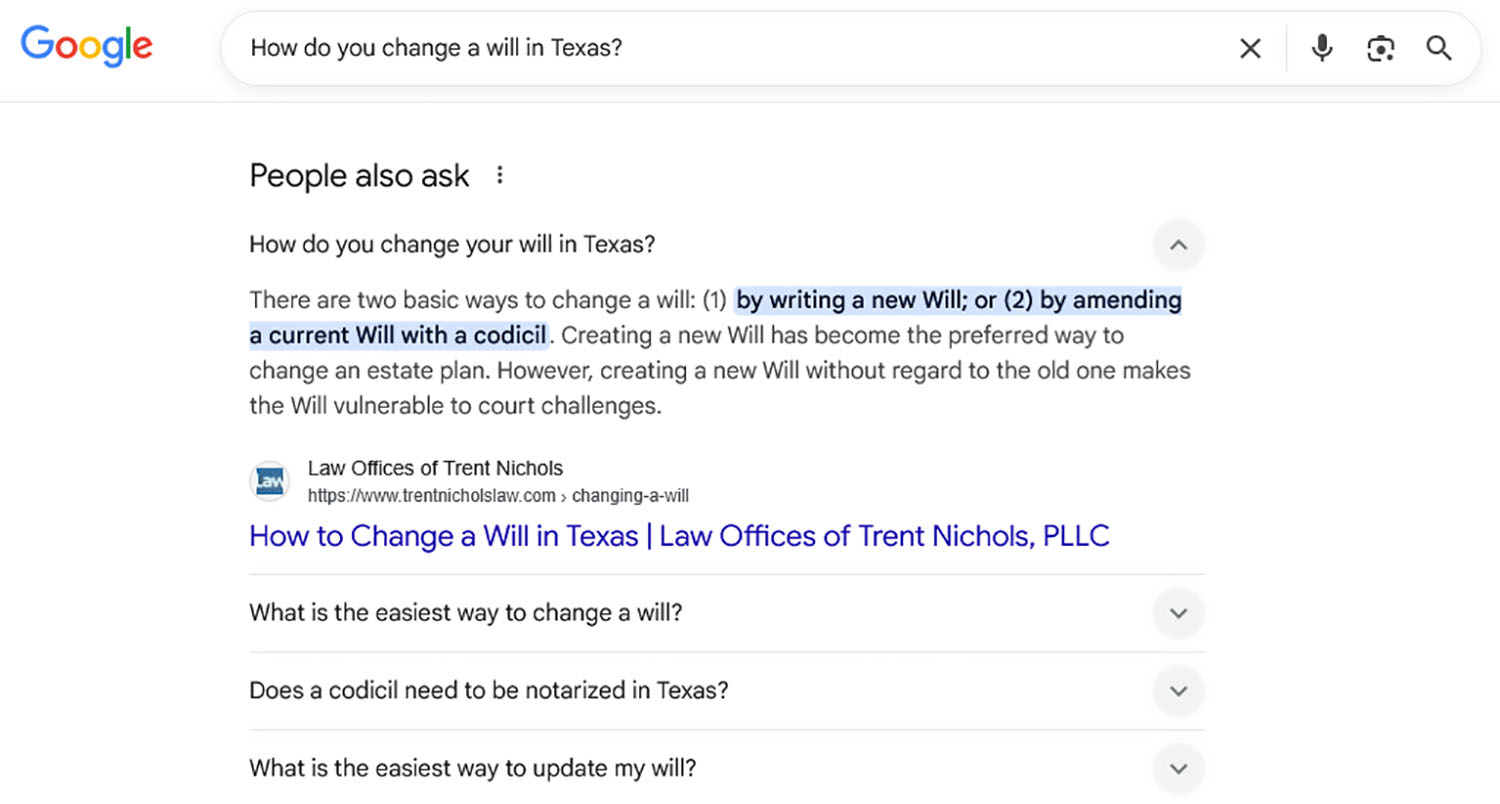Image resolution: width=1500 pixels, height=804 pixels.
Task: Collapse the answer with the up chevron
Action: tap(1178, 245)
